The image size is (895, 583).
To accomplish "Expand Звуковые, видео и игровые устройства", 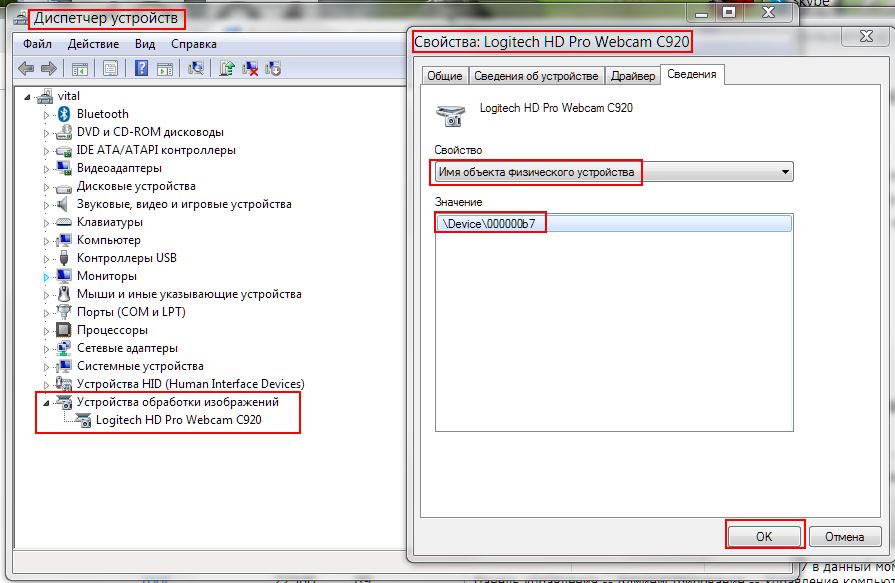I will [x=46, y=205].
